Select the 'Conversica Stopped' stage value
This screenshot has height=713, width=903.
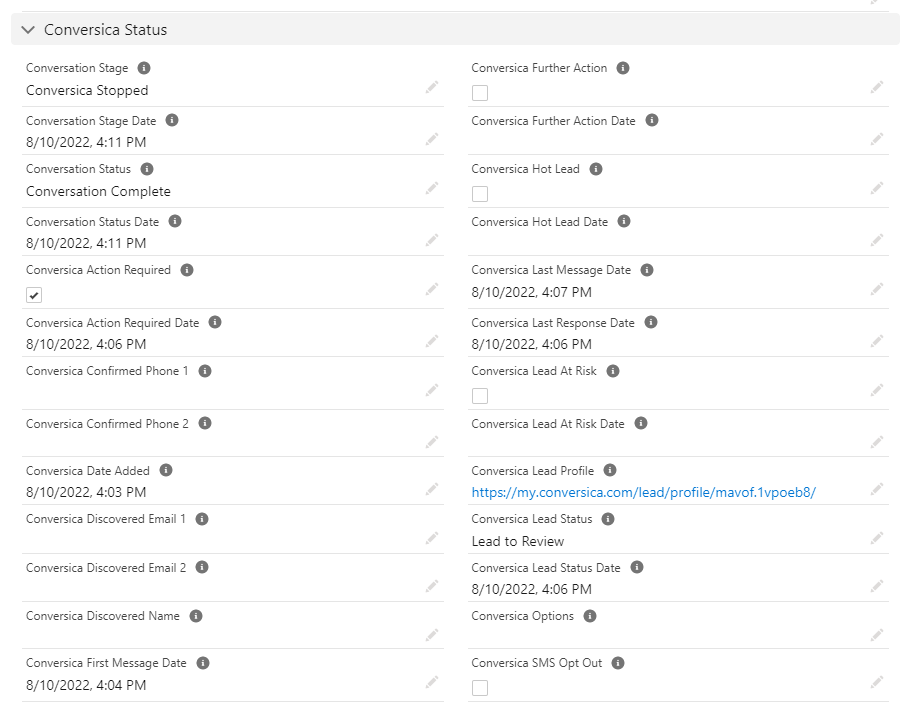pyautogui.click(x=87, y=90)
